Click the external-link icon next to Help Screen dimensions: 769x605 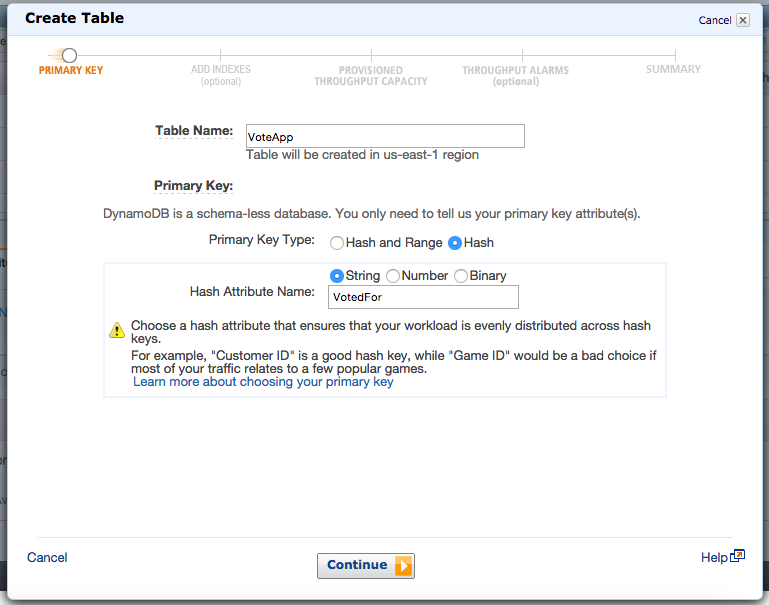[738, 556]
